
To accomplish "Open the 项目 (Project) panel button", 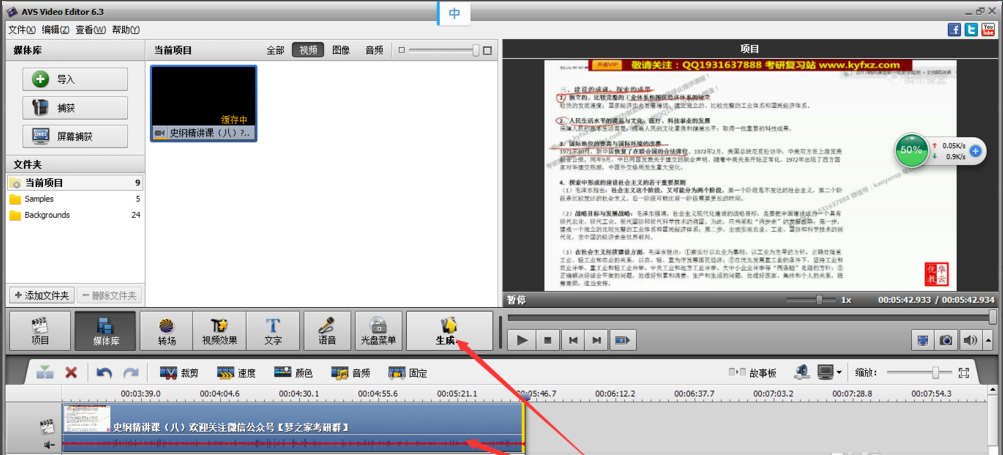I will [x=40, y=331].
